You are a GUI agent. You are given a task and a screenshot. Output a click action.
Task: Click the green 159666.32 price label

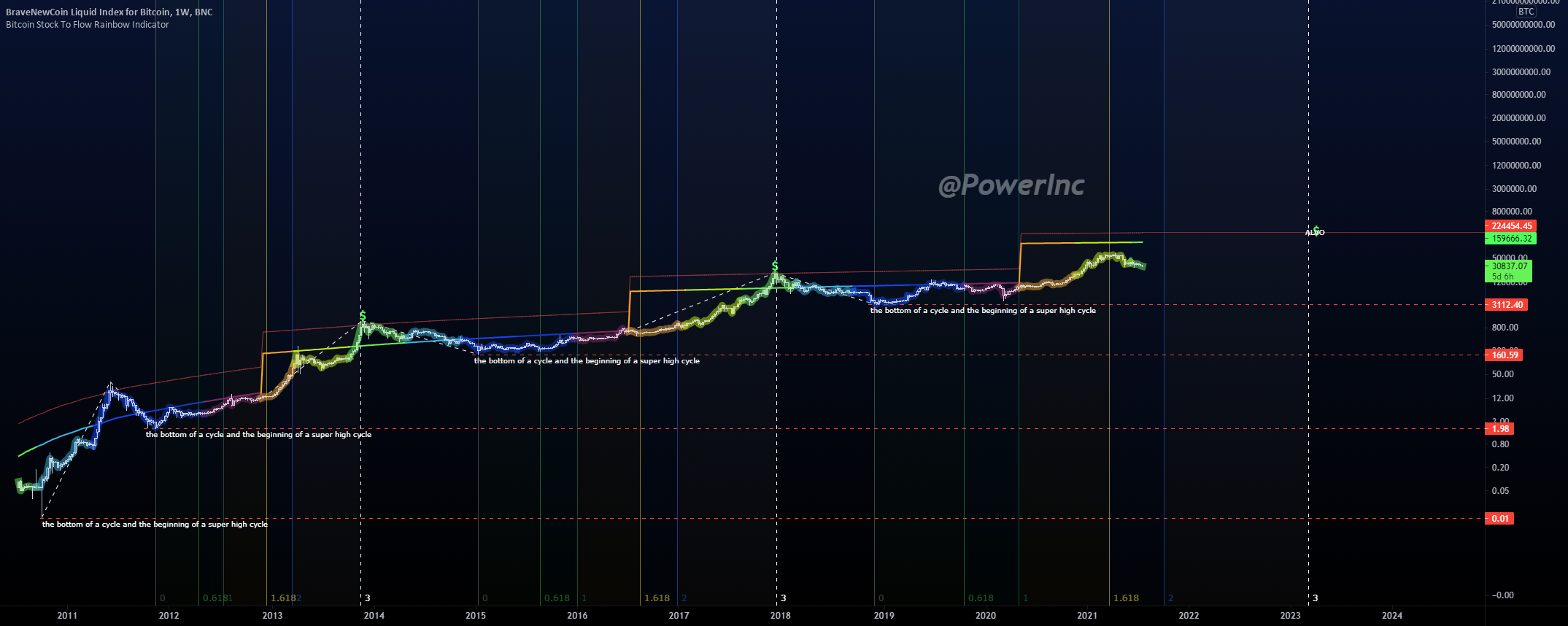1510,239
